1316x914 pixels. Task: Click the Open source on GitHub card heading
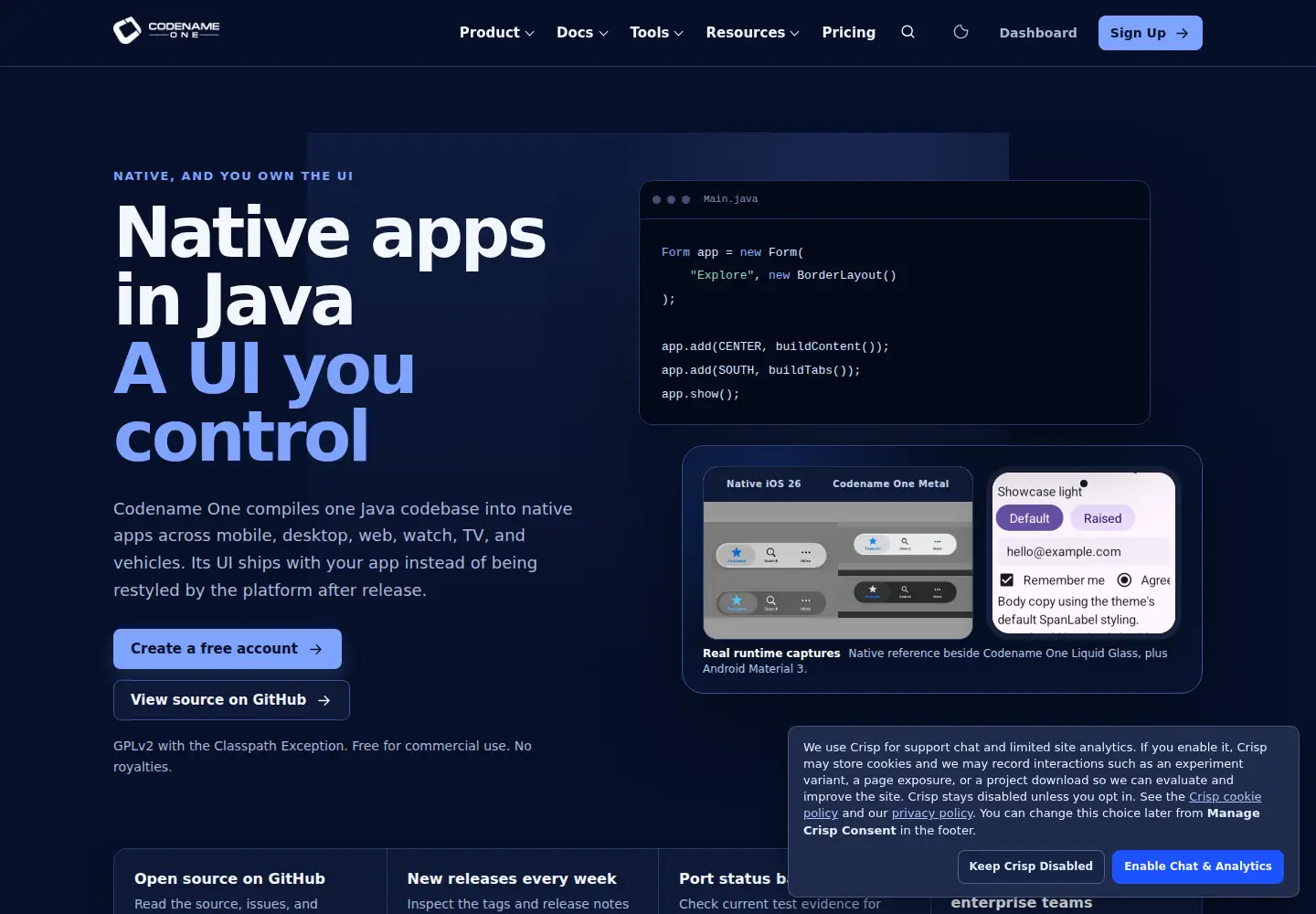229,878
